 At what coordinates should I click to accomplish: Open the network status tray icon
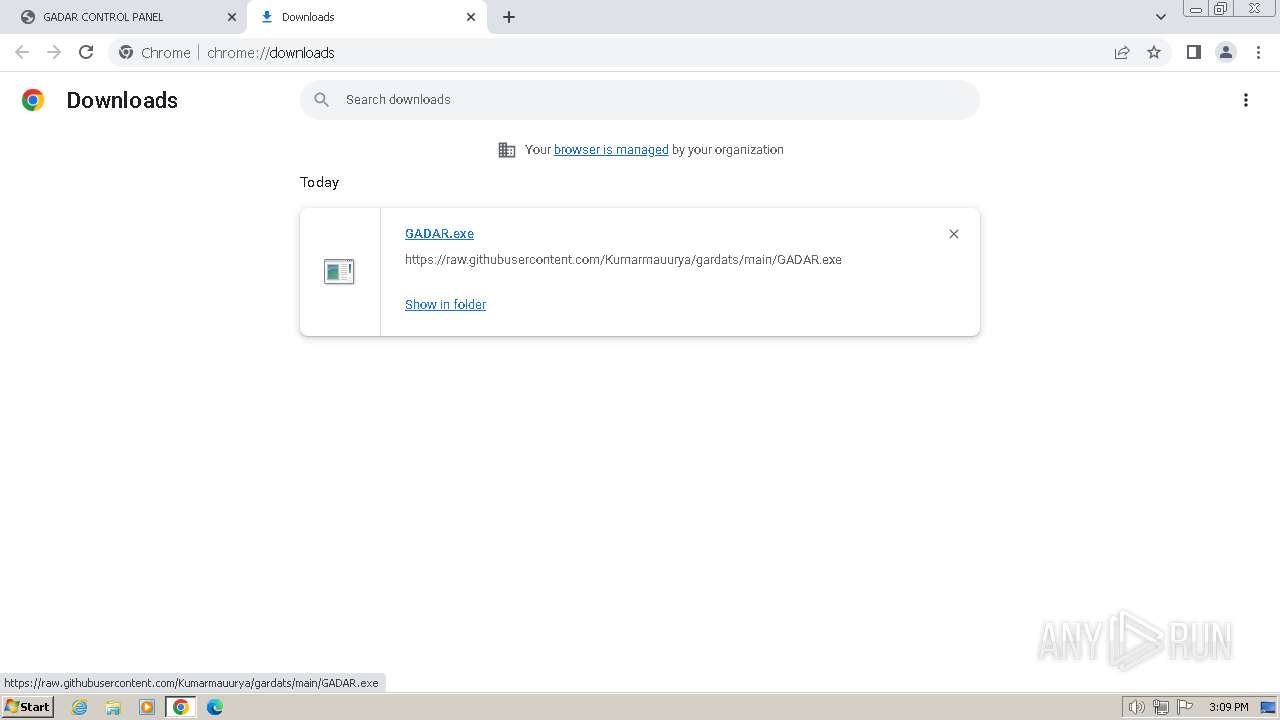pyautogui.click(x=1161, y=707)
